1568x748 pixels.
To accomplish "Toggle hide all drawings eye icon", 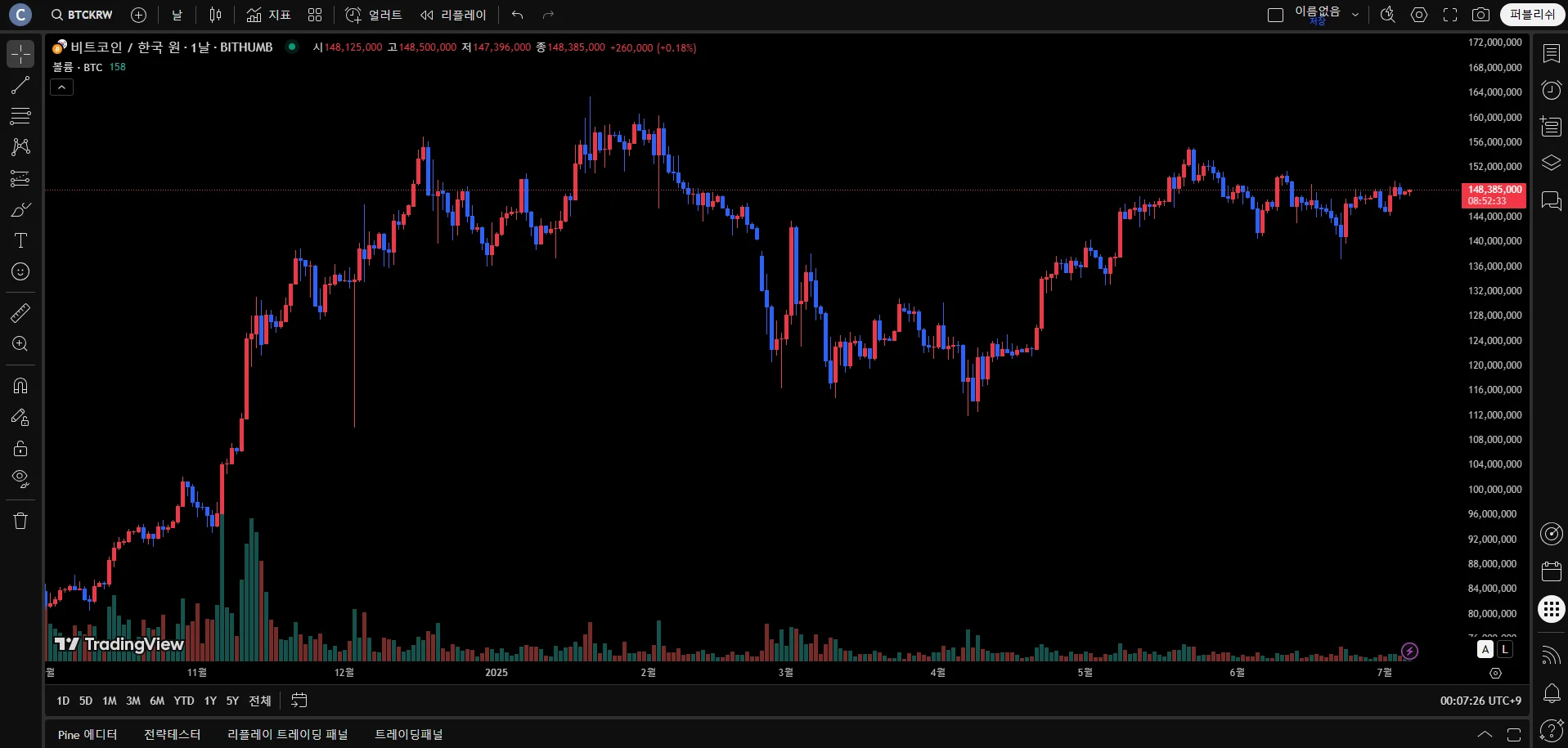I will [x=20, y=478].
